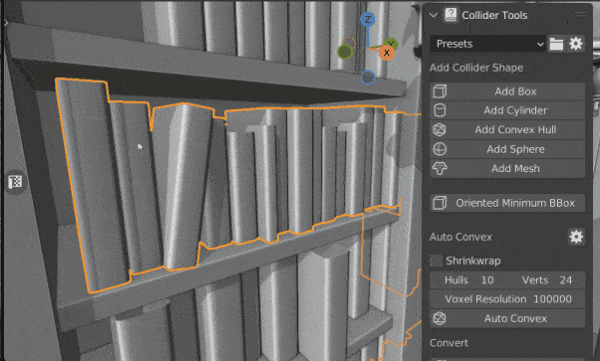
Task: Click the Add Mesh monkey icon
Action: (440, 168)
